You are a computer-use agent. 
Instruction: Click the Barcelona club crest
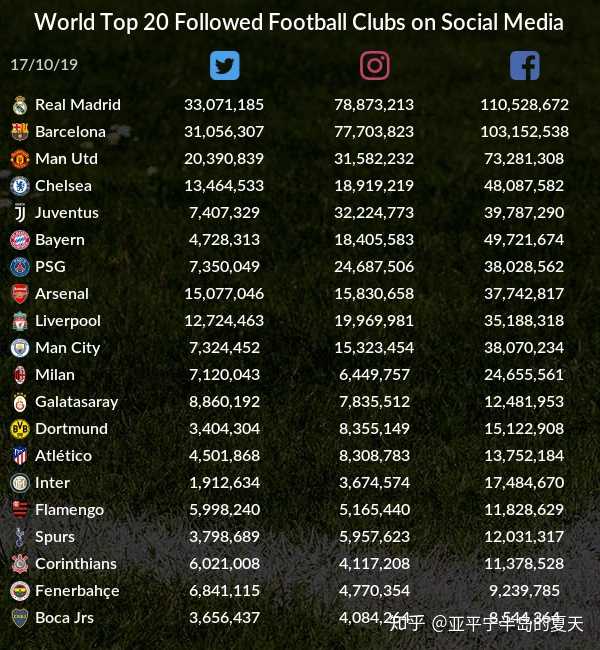click(20, 132)
